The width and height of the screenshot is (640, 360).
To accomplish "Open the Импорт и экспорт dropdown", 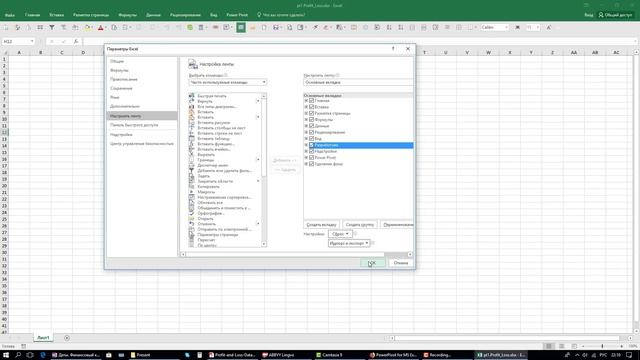I will point(349,243).
